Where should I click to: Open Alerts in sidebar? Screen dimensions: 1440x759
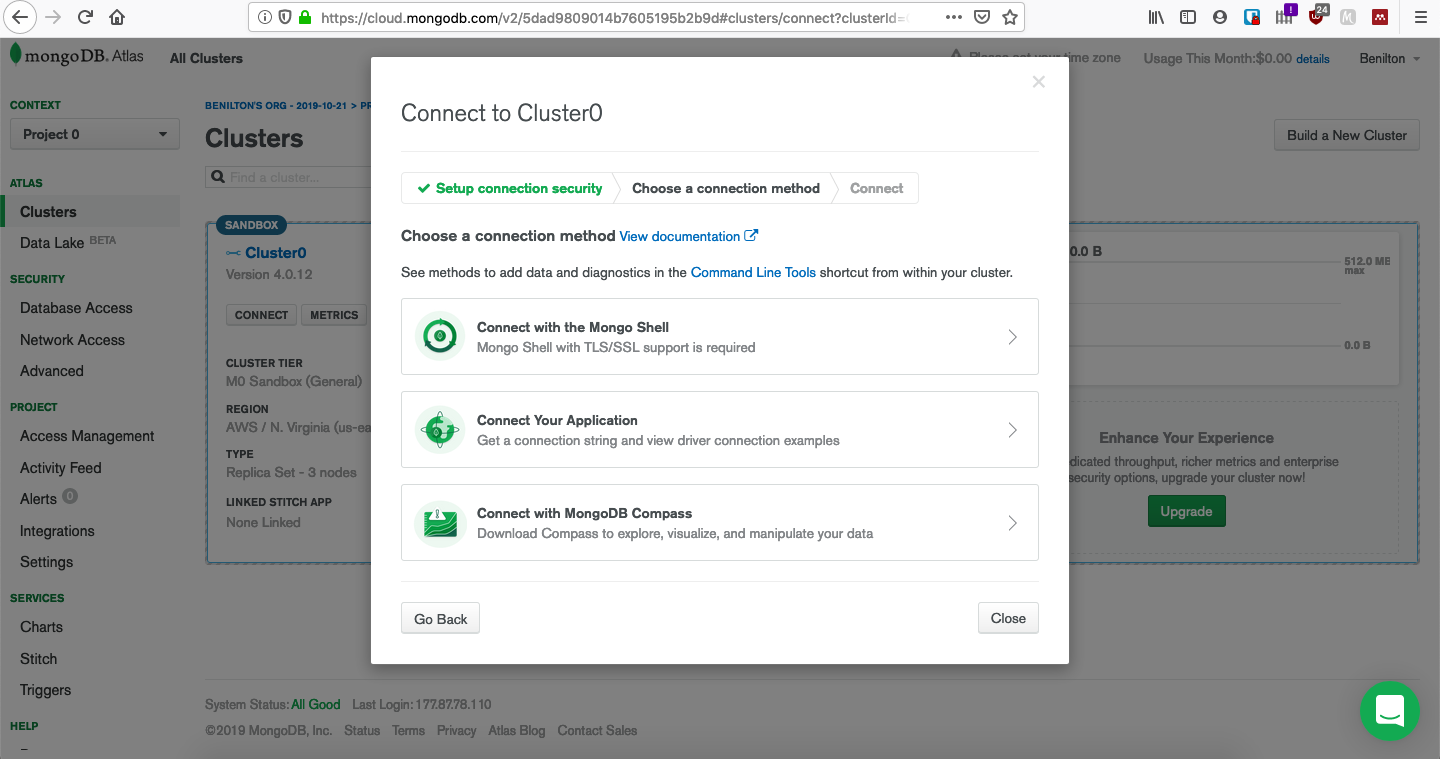[x=38, y=499]
